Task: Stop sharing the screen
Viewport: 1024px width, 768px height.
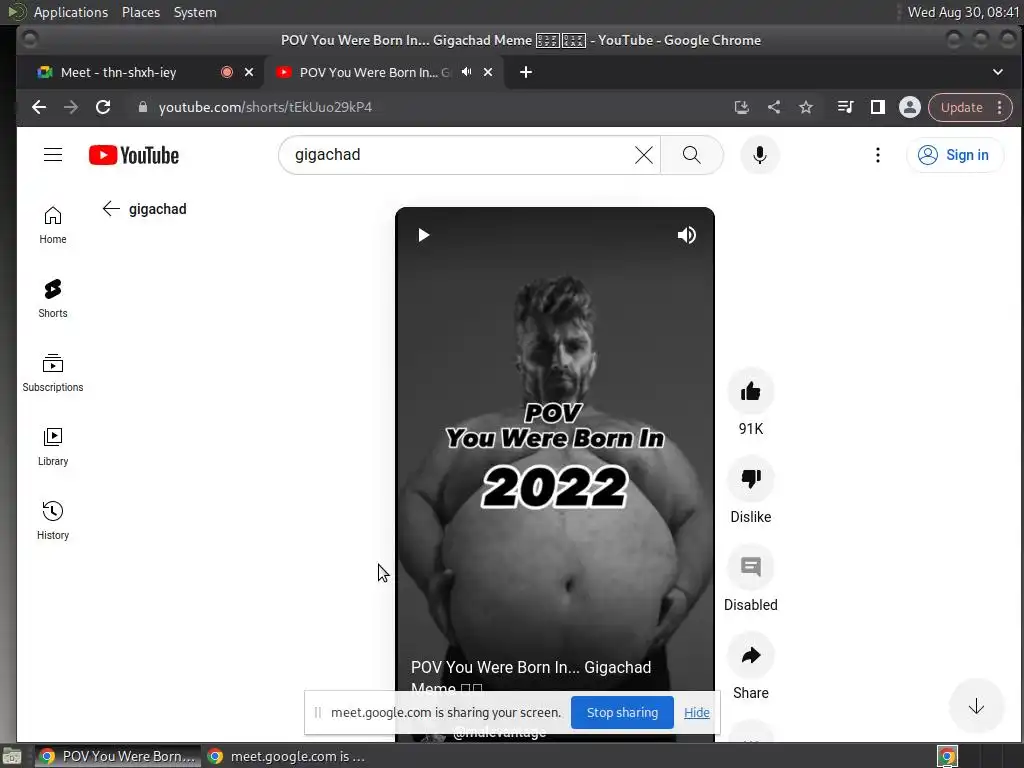Action: coord(622,712)
